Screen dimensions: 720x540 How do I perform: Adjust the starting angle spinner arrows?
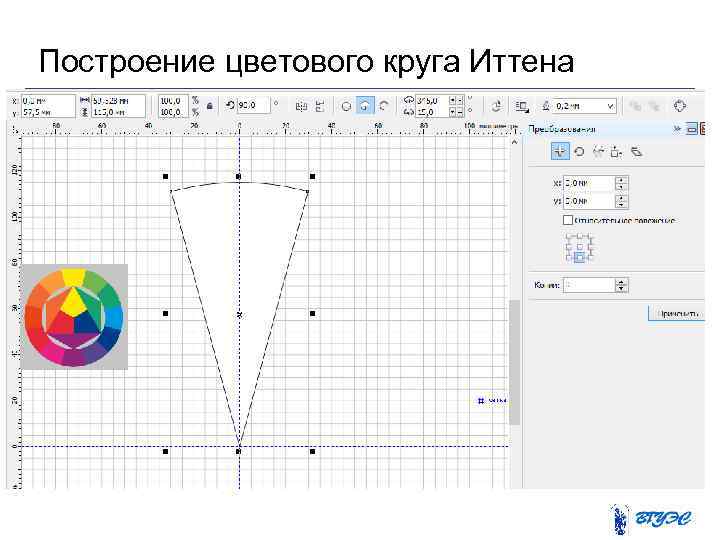[456, 100]
